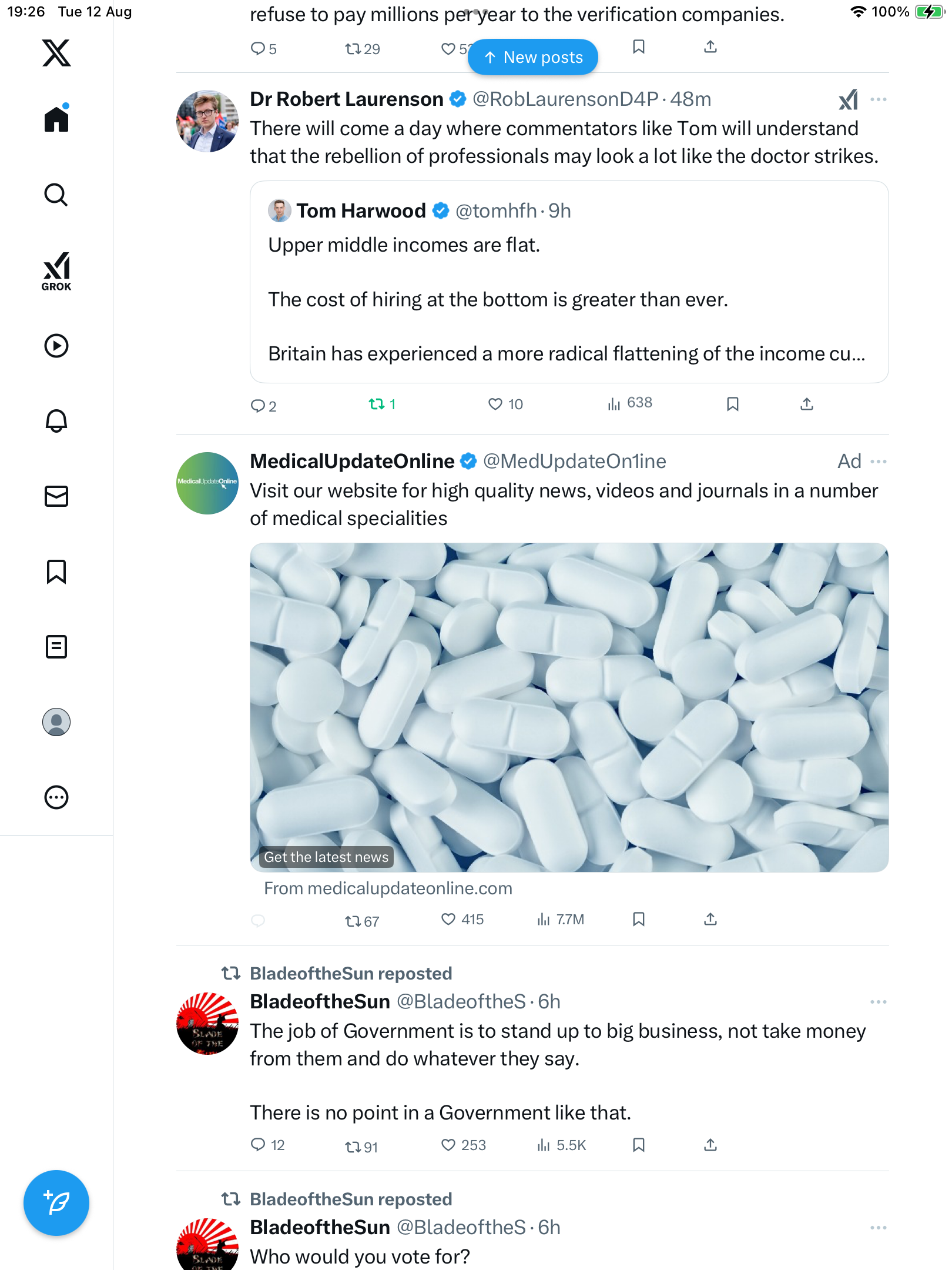Open the Video tab play icon
The height and width of the screenshot is (1270, 952).
56,346
